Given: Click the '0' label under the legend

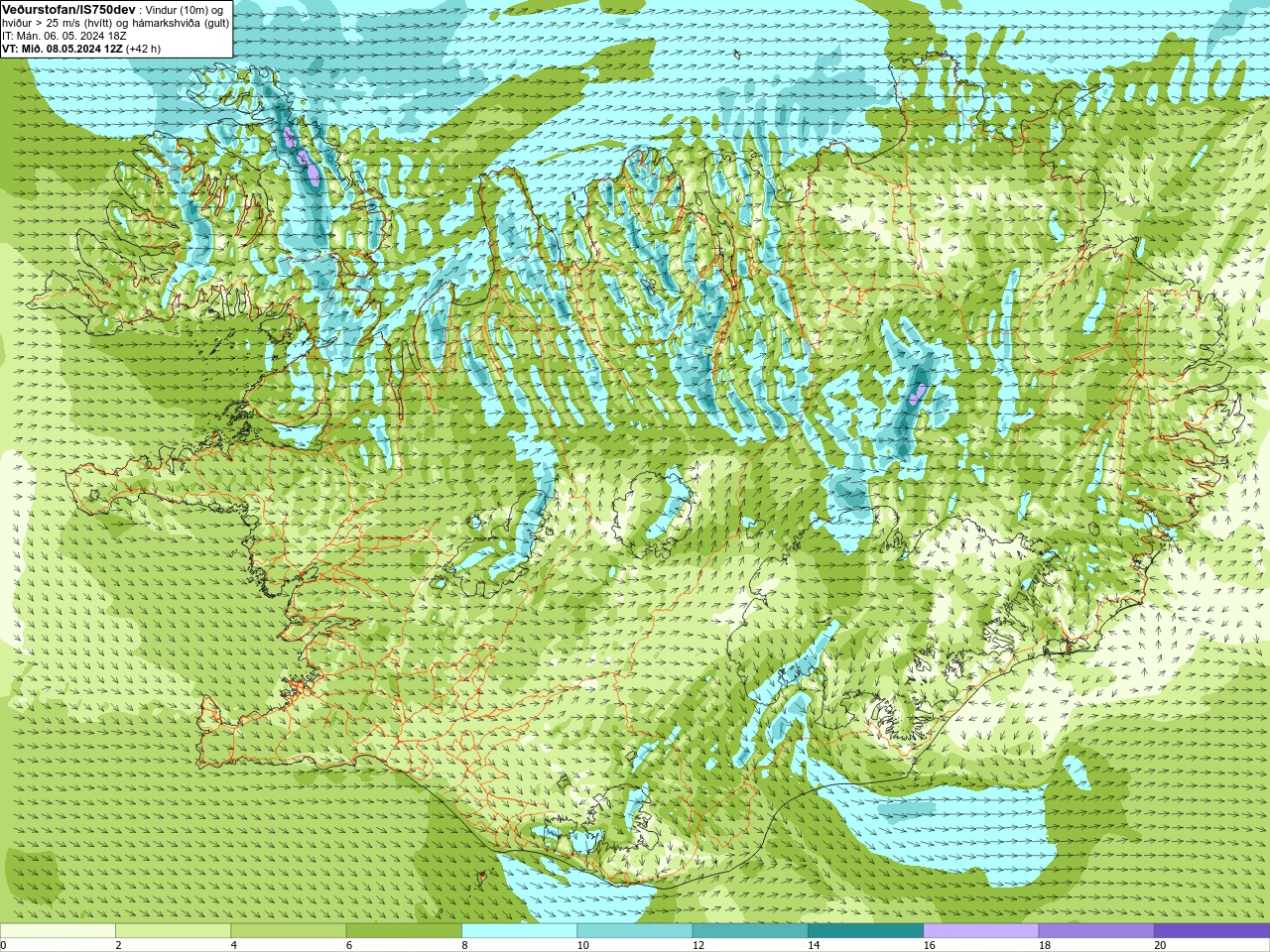Looking at the screenshot, I should coord(3,945).
